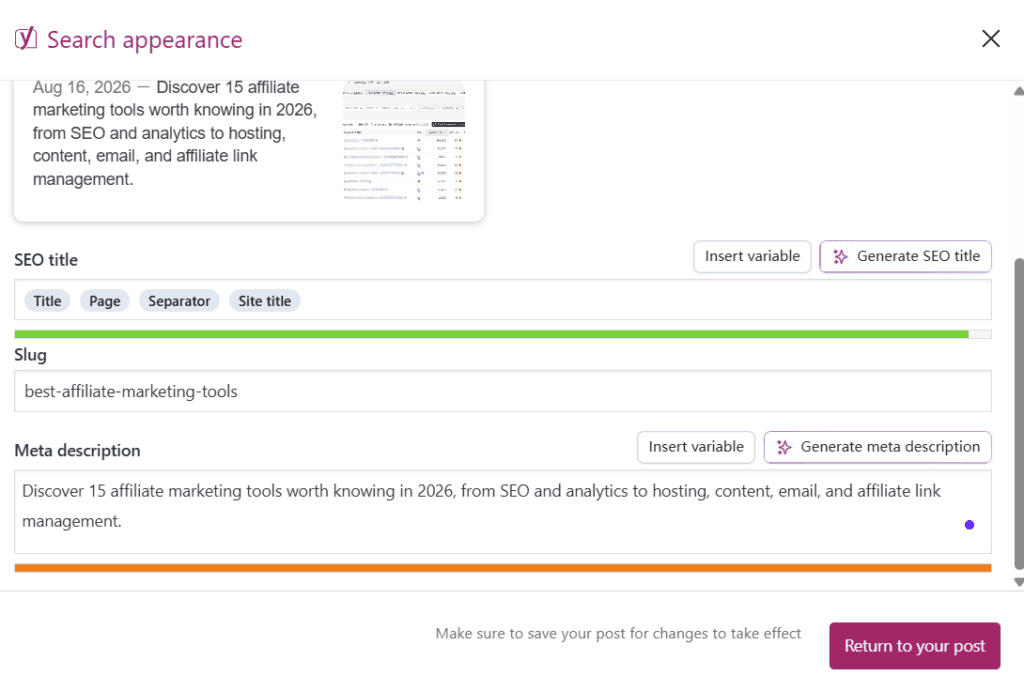Click into the Meta description text area
This screenshot has width=1024, height=691.
[503, 511]
